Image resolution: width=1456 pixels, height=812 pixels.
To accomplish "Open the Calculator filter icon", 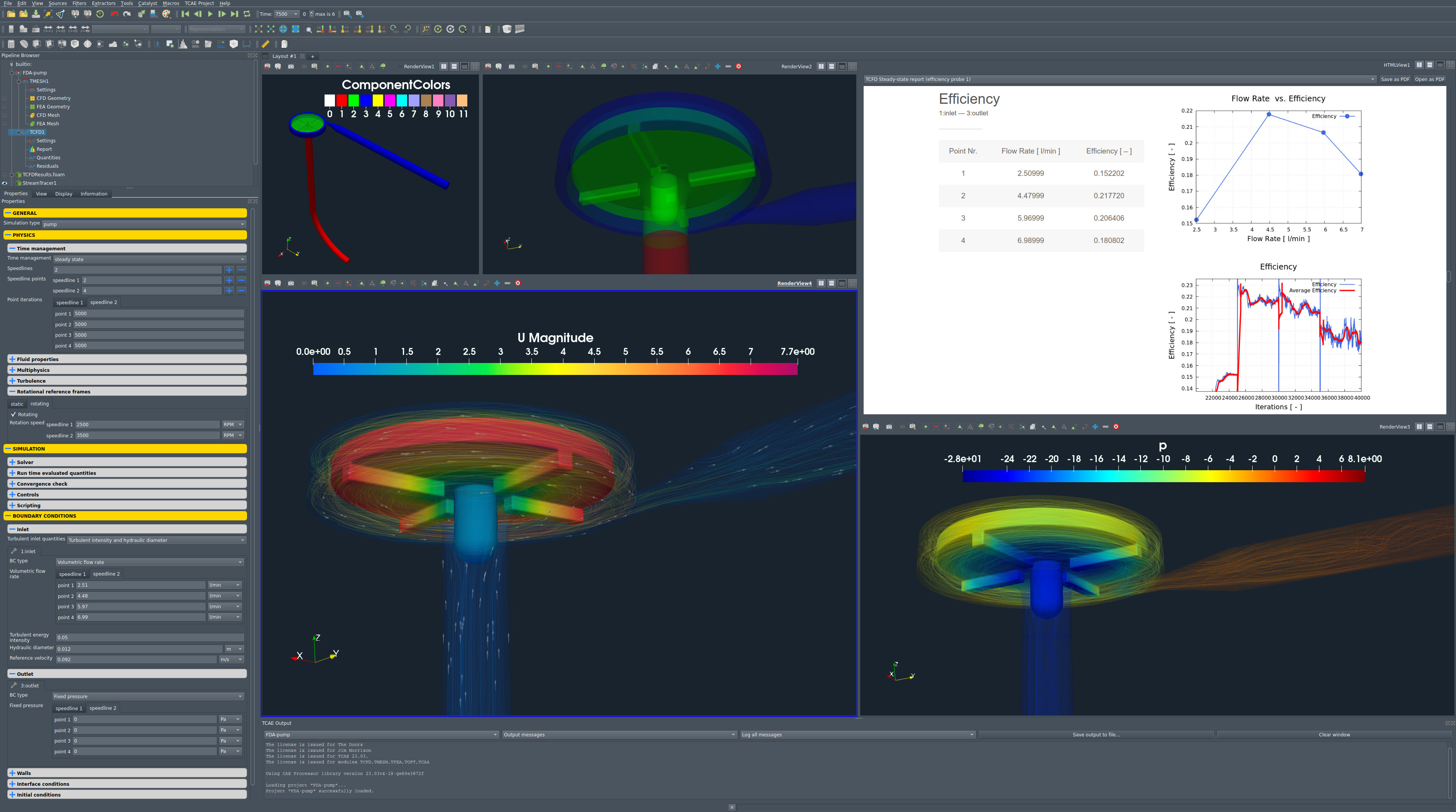I will [x=11, y=44].
